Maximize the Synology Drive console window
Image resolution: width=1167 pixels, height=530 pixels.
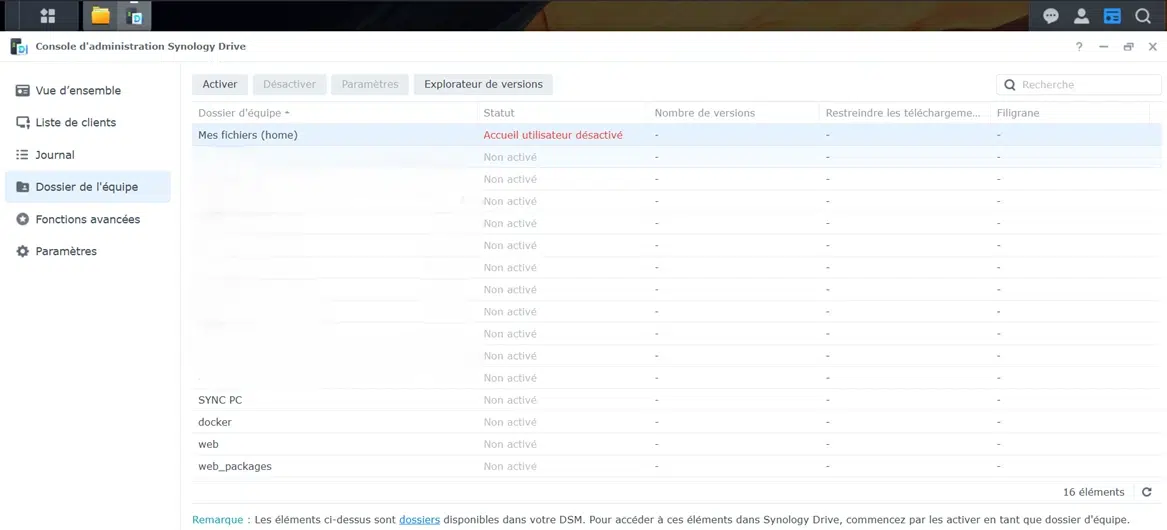tap(1128, 46)
